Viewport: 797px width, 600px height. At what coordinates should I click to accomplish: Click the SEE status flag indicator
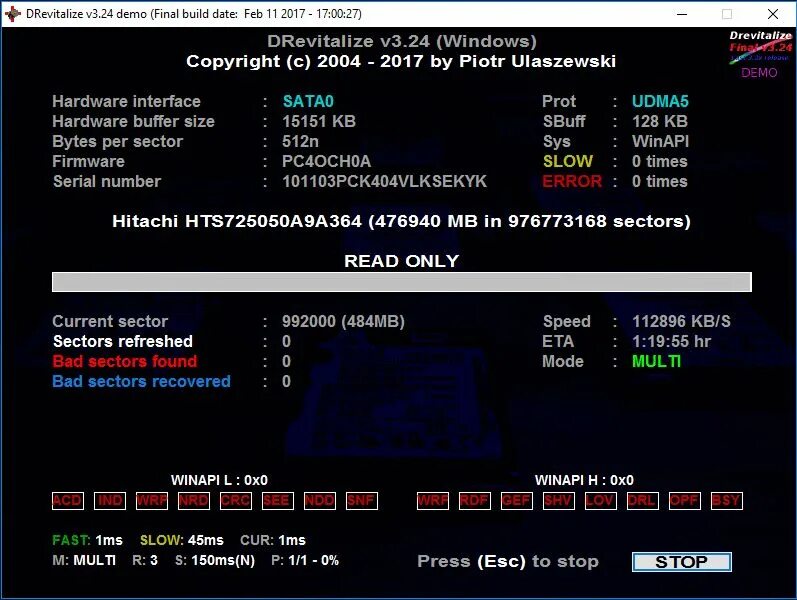278,501
